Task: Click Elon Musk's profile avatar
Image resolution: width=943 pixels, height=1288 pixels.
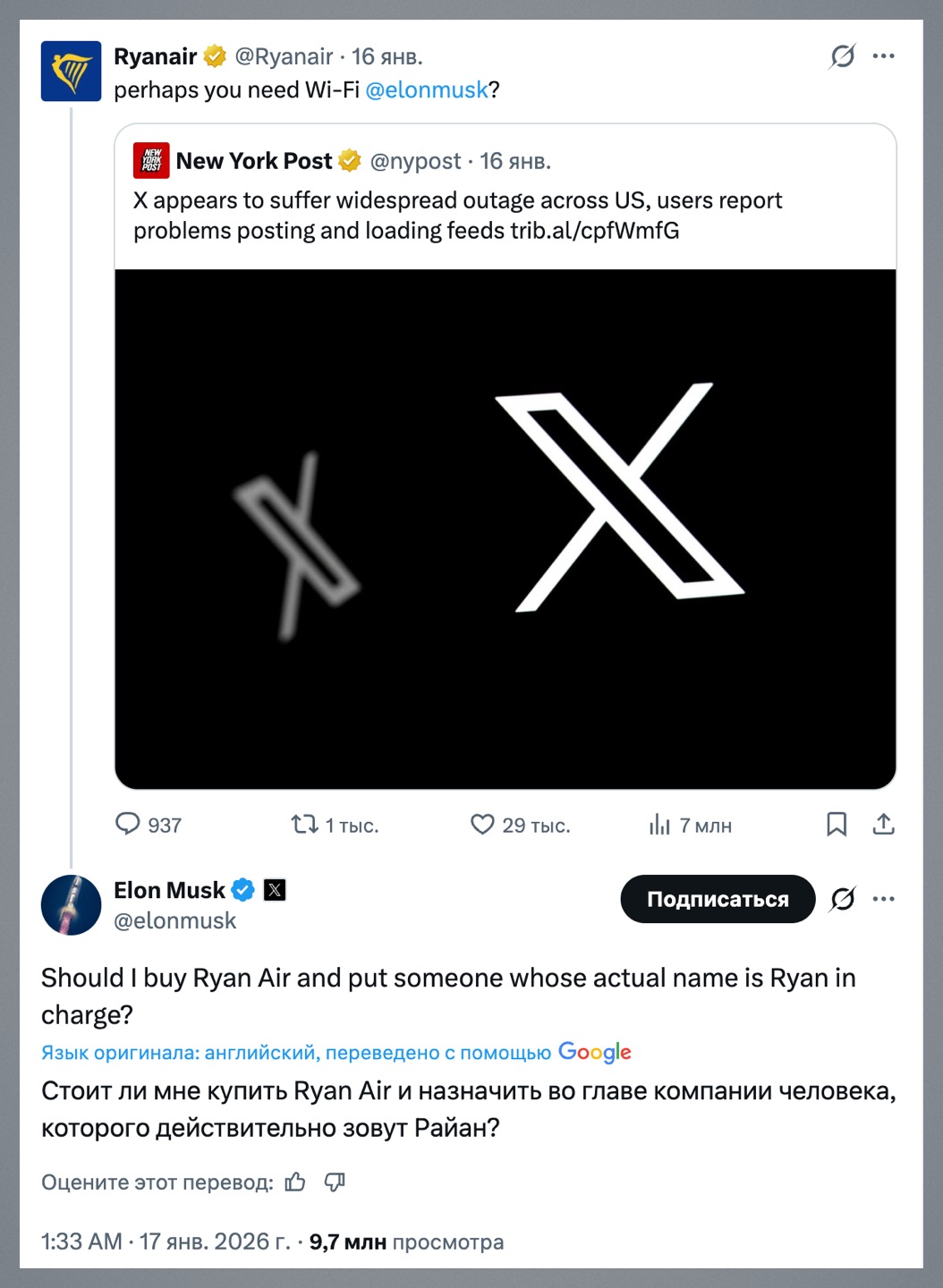Action: (x=72, y=905)
